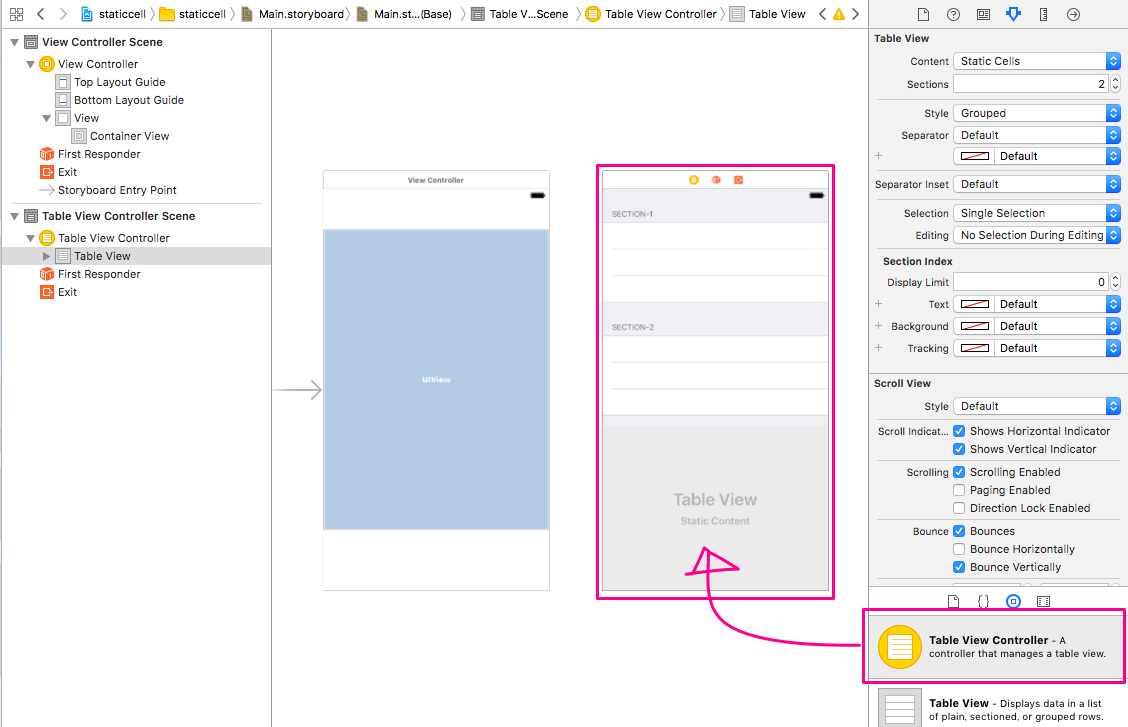The width and height of the screenshot is (1128, 727).
Task: Toggle Shows Horizontal Indicator checkbox
Action: point(959,431)
